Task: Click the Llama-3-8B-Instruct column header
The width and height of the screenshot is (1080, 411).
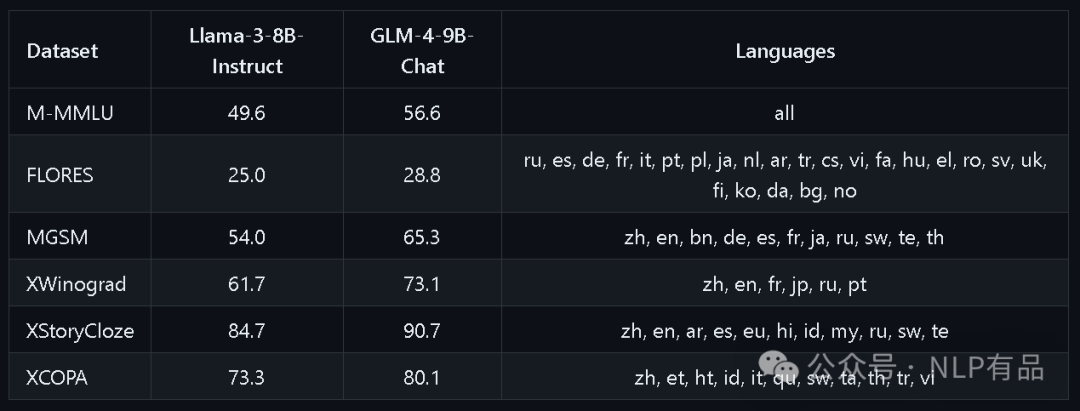Action: pyautogui.click(x=247, y=51)
